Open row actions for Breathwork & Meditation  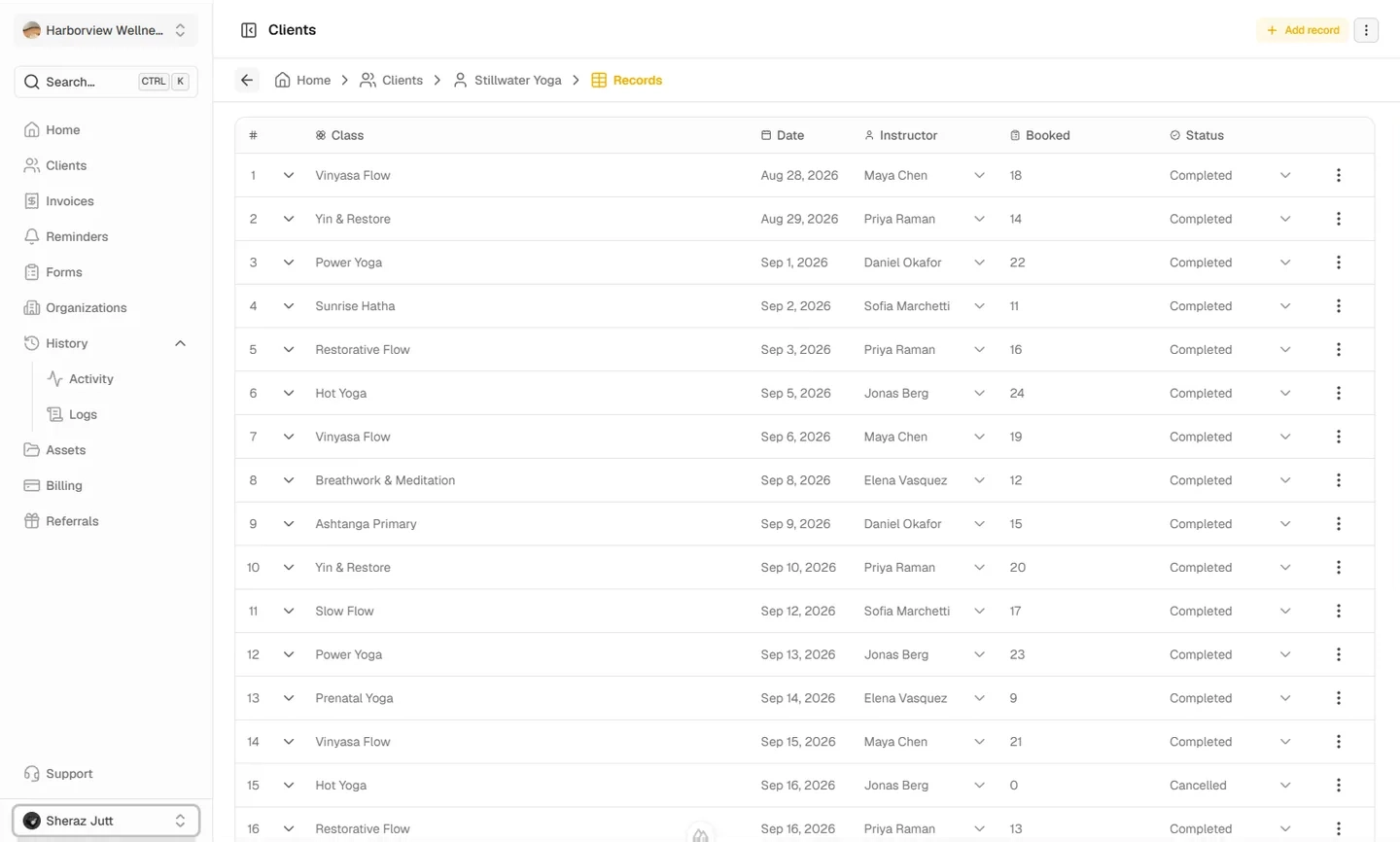[1339, 480]
